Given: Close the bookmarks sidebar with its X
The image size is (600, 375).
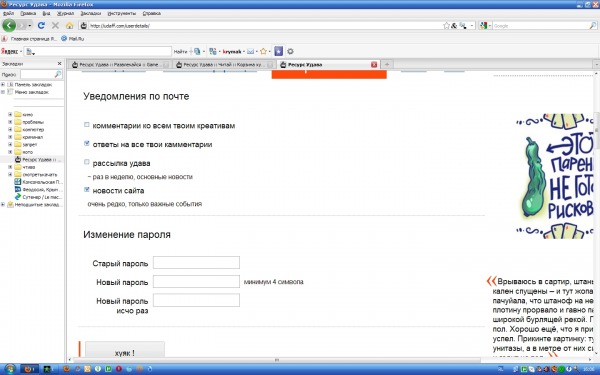Looking at the screenshot, I should pyautogui.click(x=59, y=64).
